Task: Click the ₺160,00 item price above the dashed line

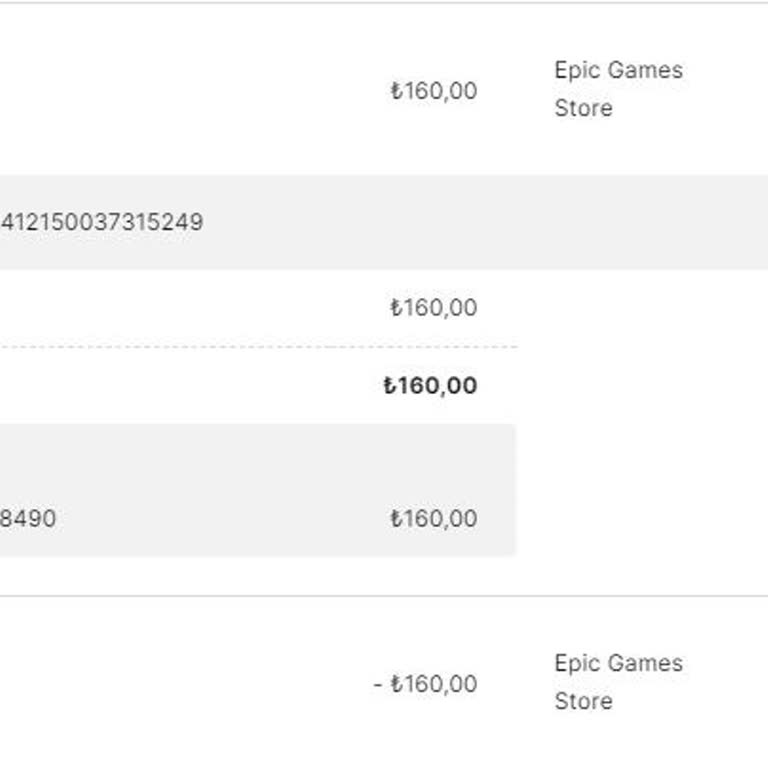Action: pos(433,308)
